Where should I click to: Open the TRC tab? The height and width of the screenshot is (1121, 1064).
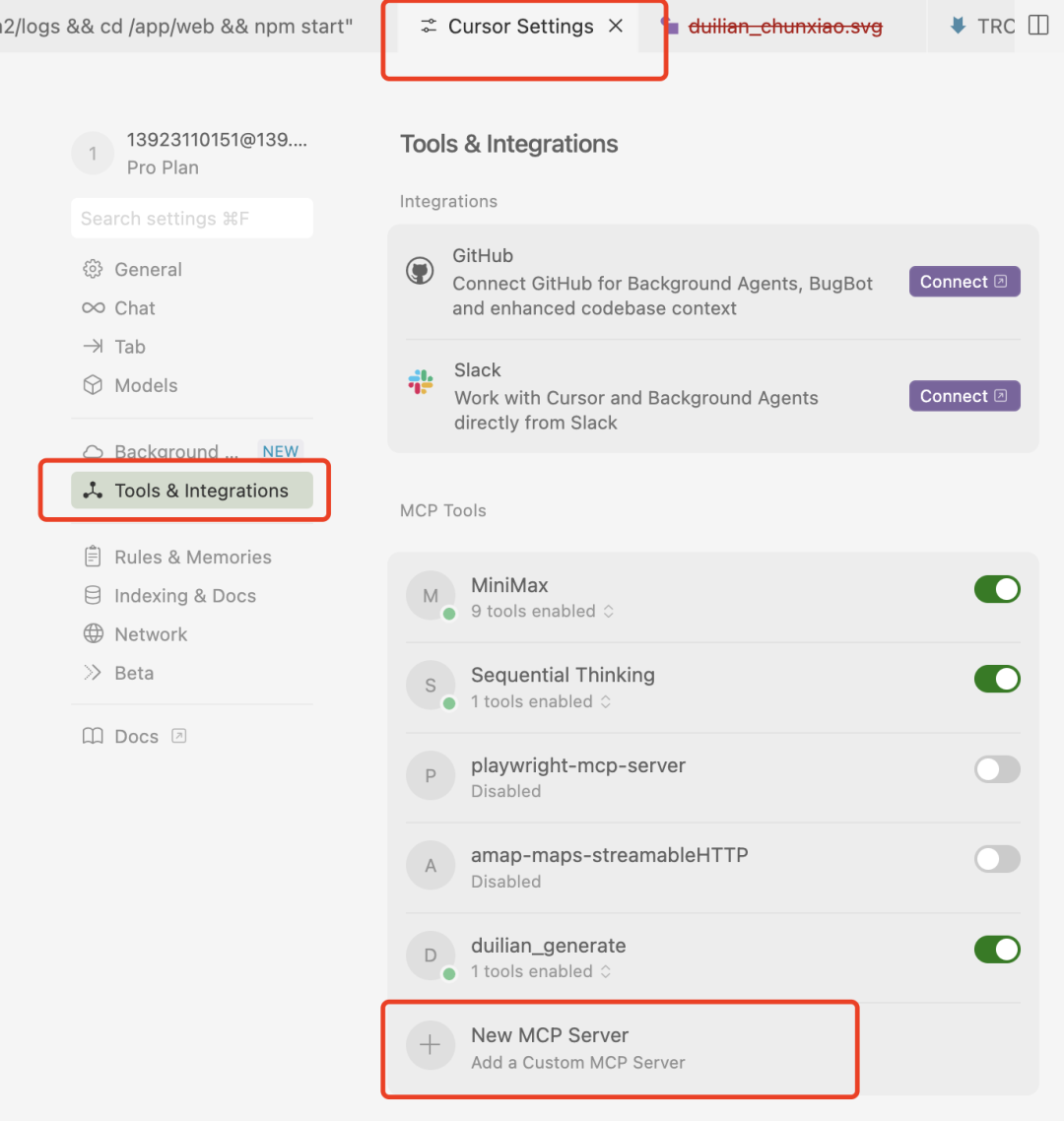pyautogui.click(x=981, y=27)
